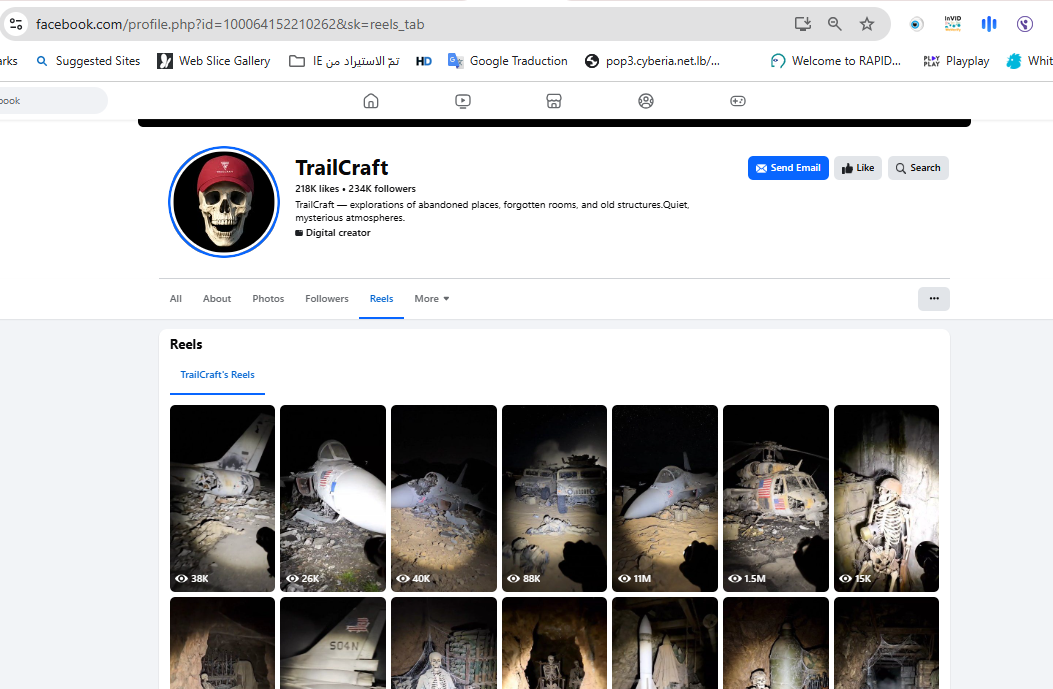This screenshot has width=1053, height=689.
Task: Open Facebook Home icon in top navigation
Action: (x=371, y=101)
